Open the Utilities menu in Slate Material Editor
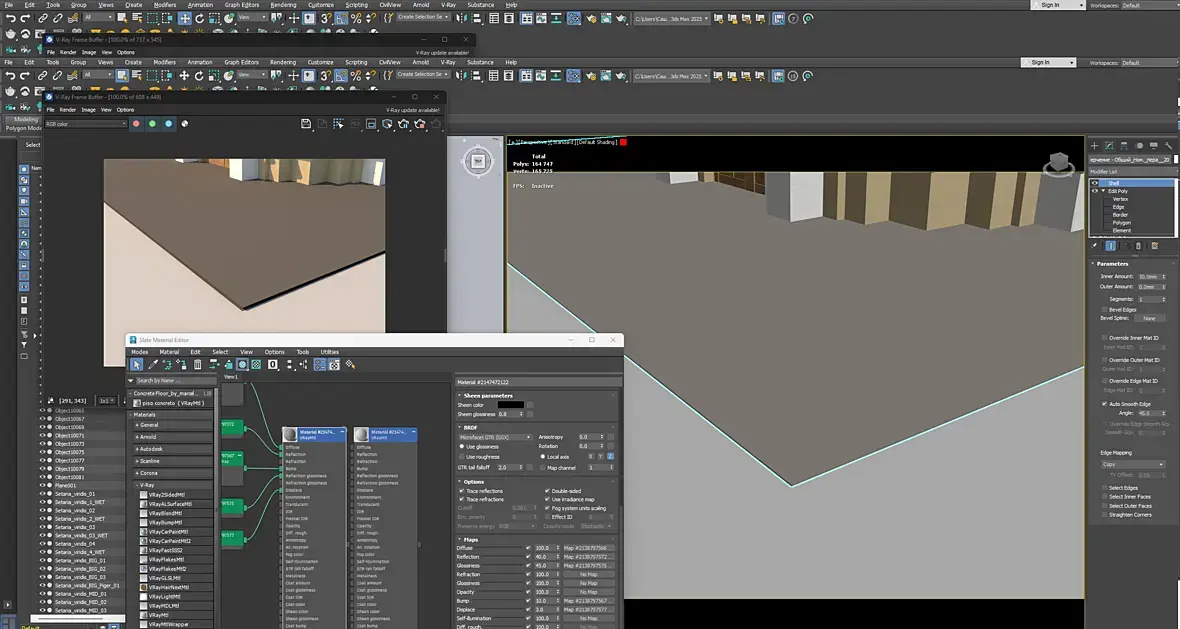Screen dimensions: 1180x629 (329, 352)
